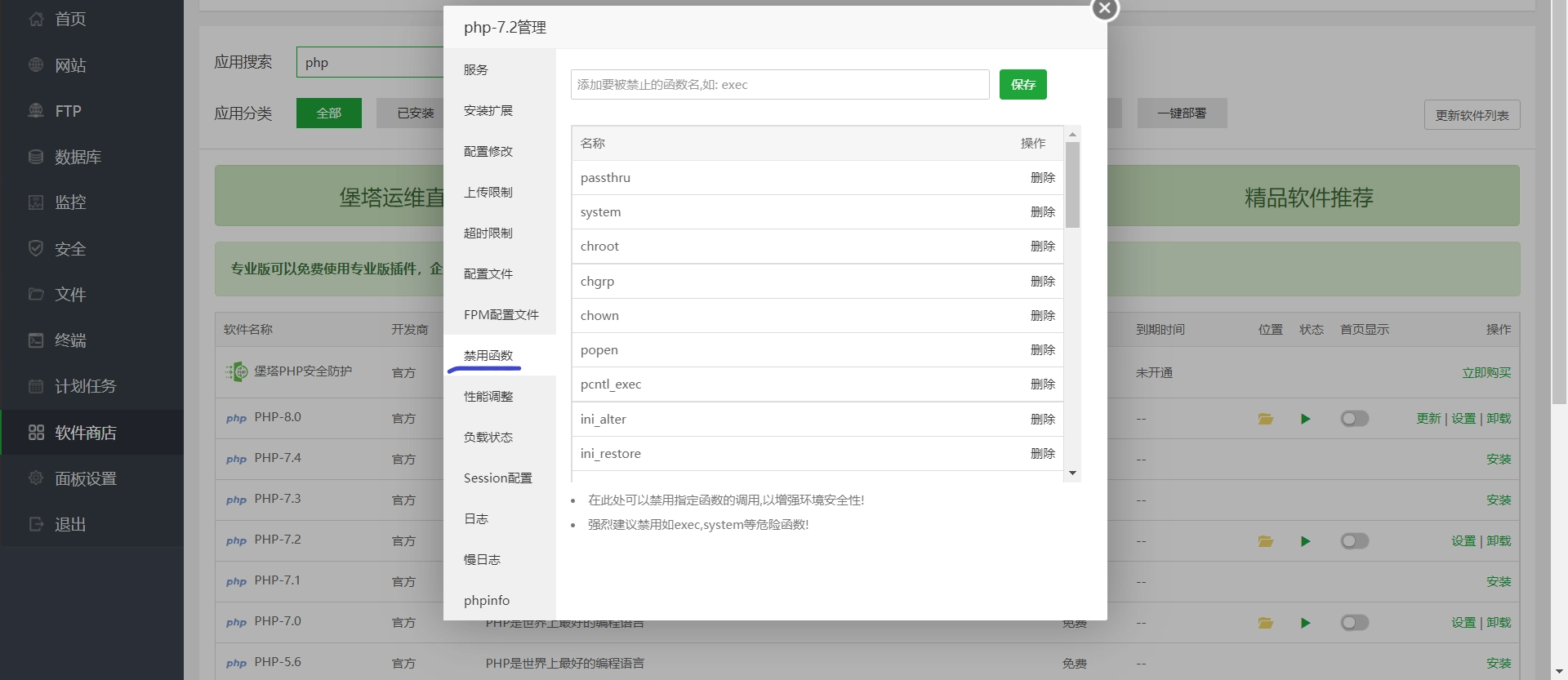Select the 禁用函数 tab
The image size is (1568, 680).
click(x=500, y=355)
